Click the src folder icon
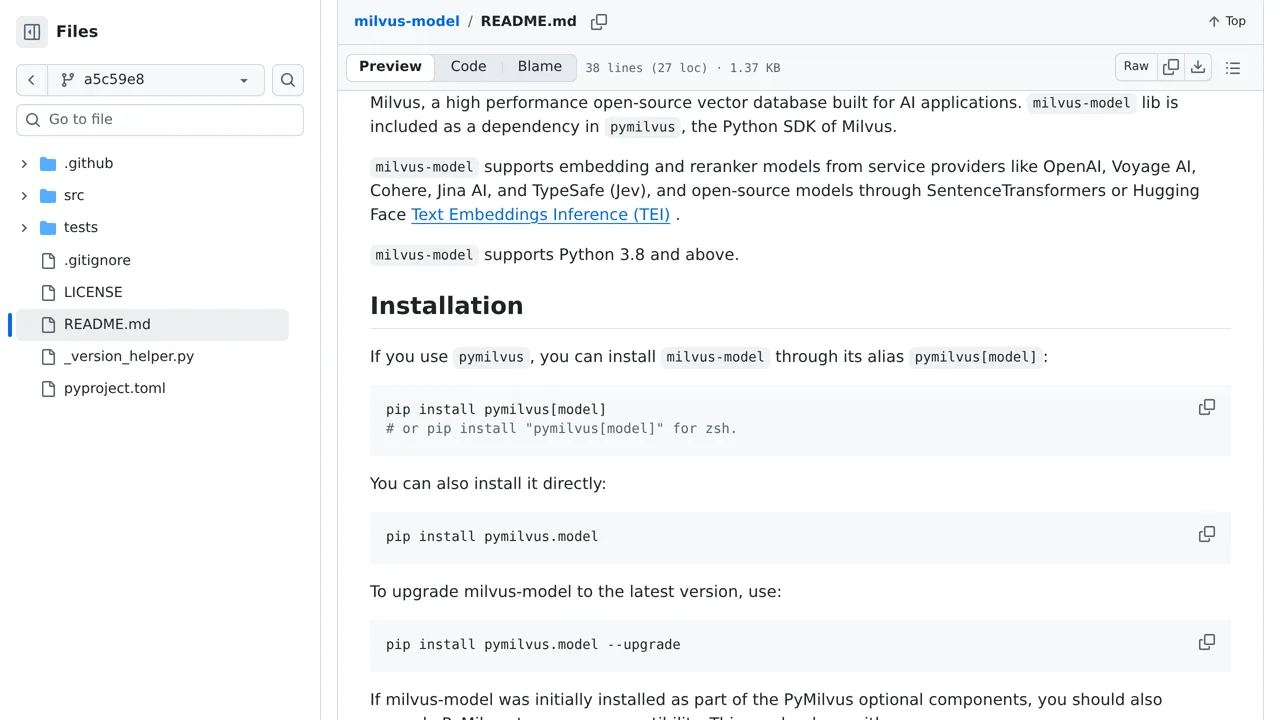The image size is (1280, 720). coord(48,195)
